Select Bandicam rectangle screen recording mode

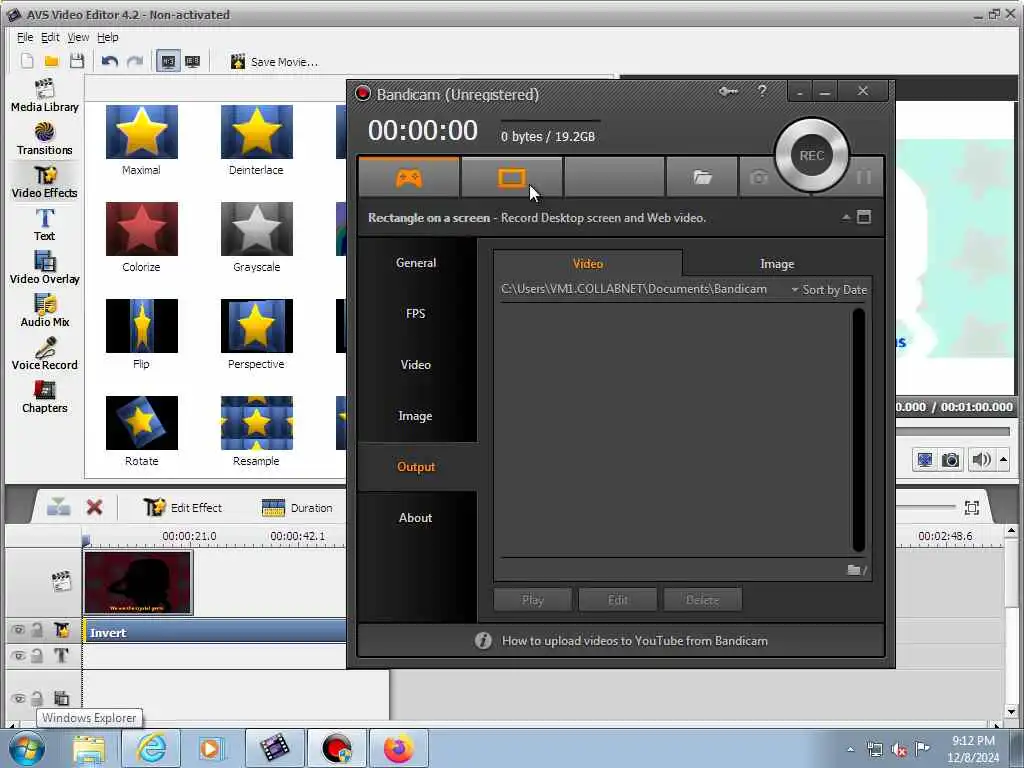tap(511, 177)
